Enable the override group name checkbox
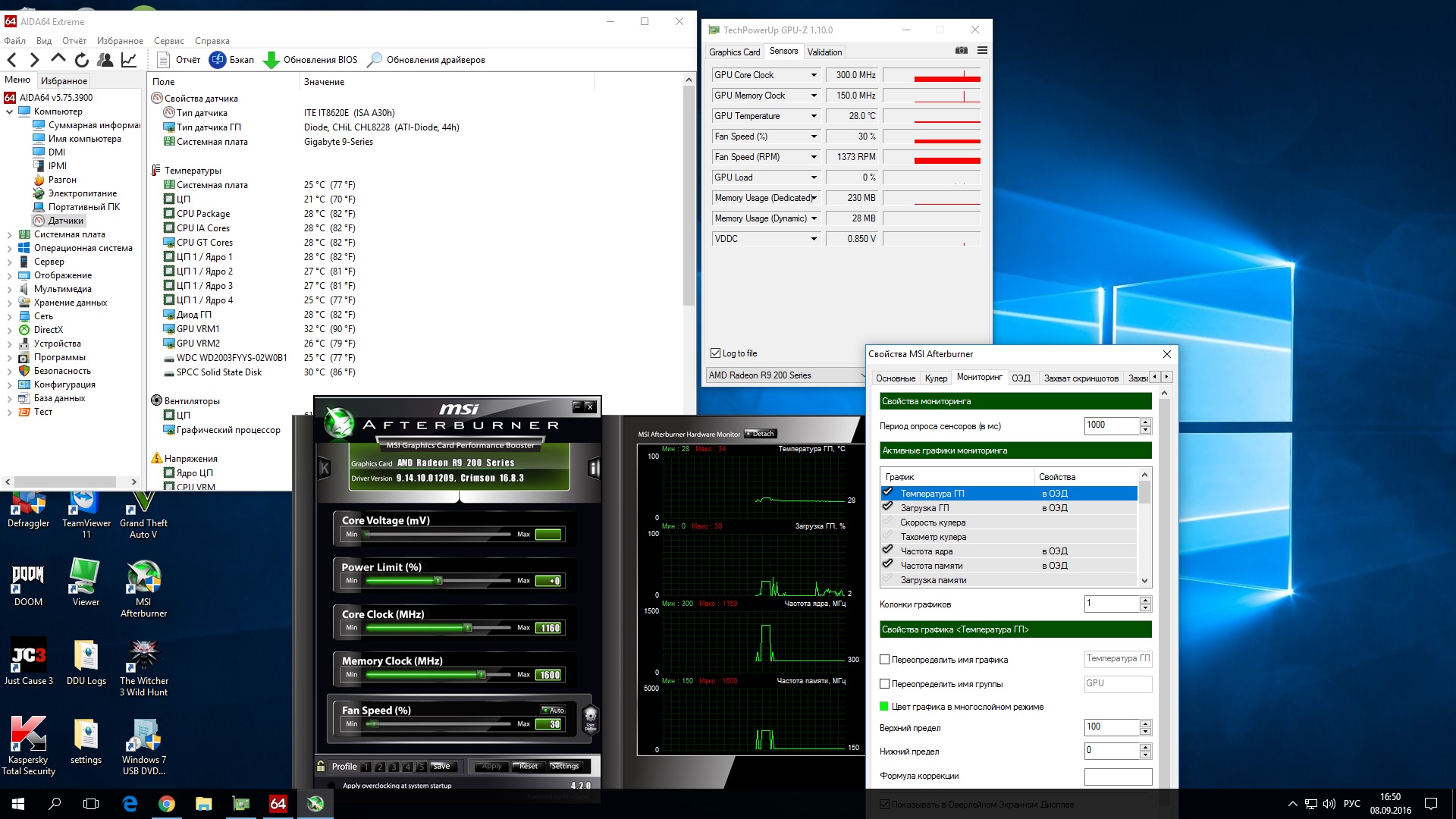This screenshot has height=819, width=1456. pos(884,684)
